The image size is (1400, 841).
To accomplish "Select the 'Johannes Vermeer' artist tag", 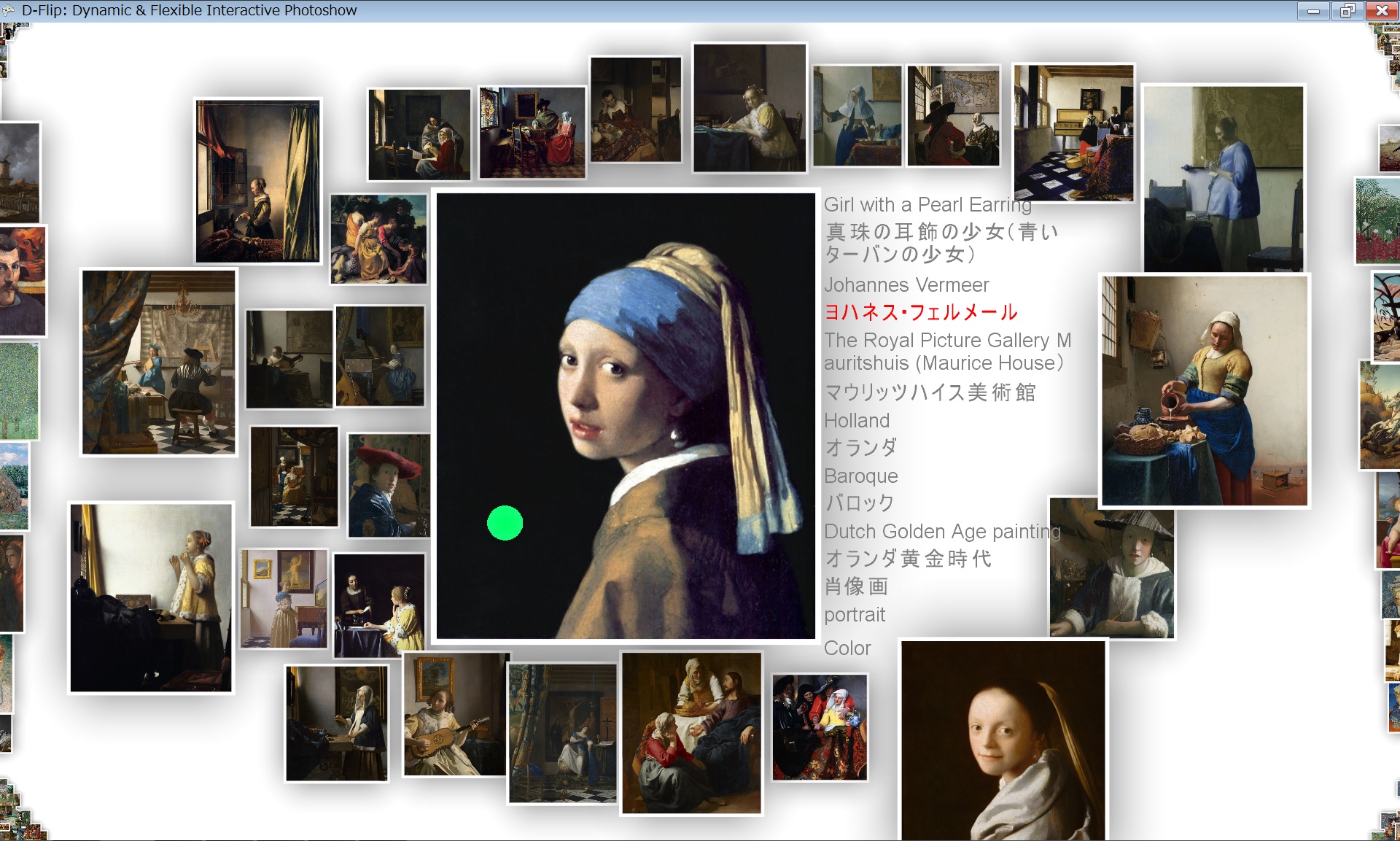I will point(906,284).
